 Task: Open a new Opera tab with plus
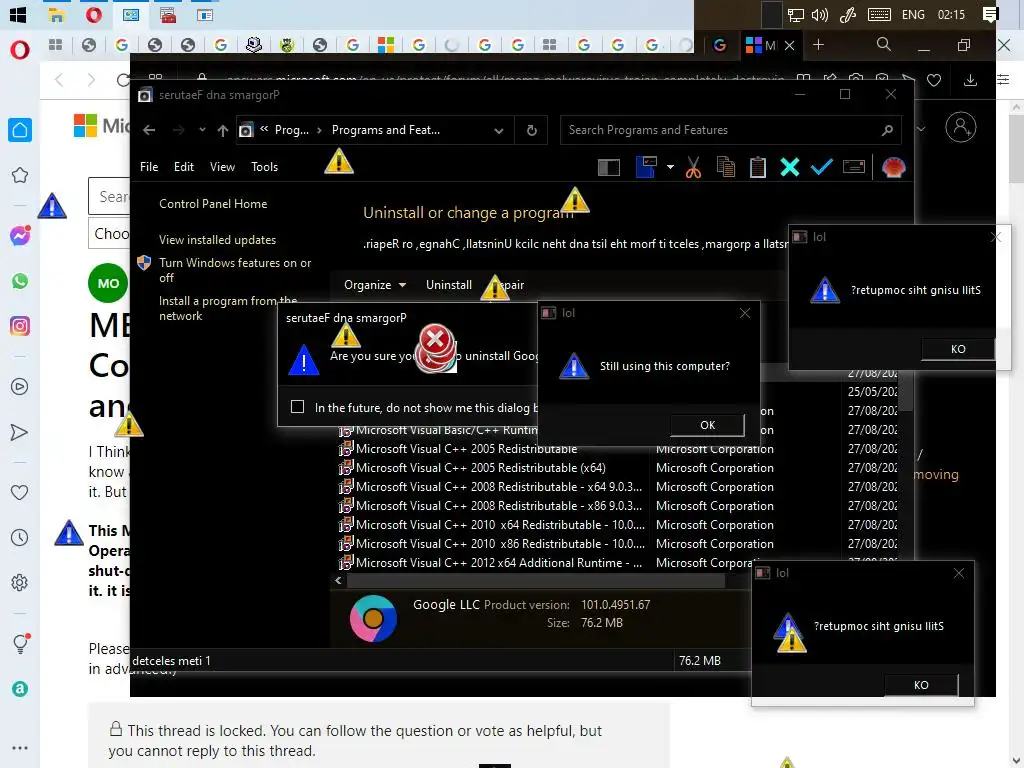pos(818,44)
